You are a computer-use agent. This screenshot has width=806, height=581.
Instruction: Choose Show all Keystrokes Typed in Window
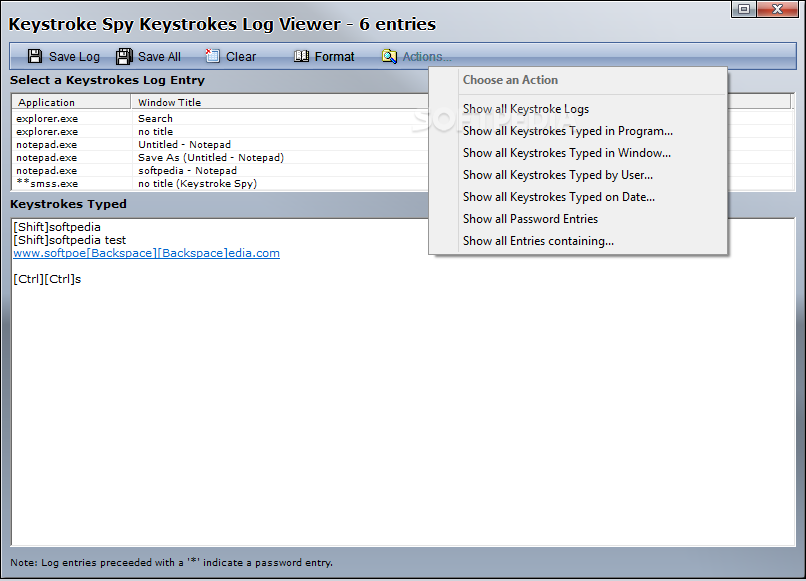point(566,153)
